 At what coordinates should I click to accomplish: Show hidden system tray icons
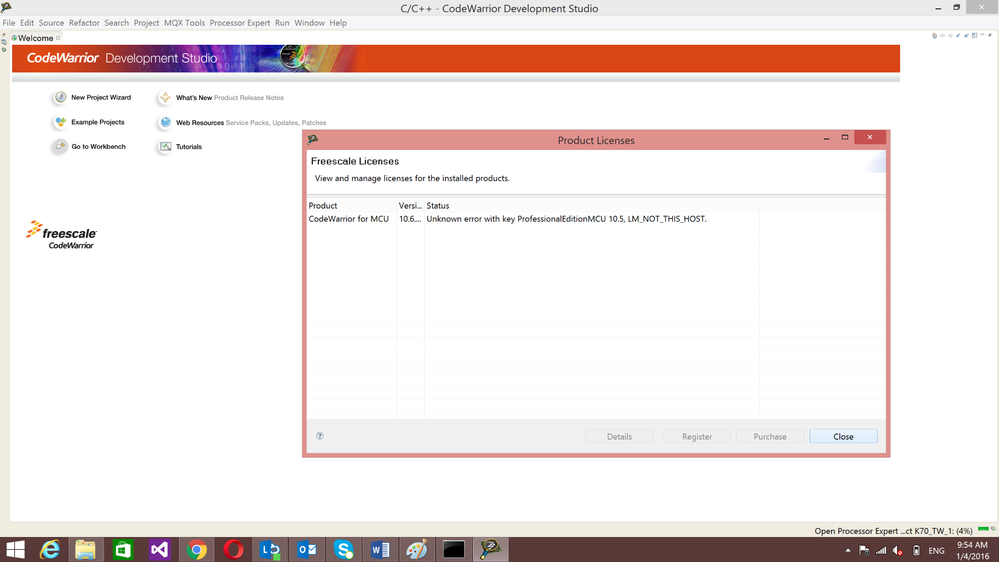point(848,551)
